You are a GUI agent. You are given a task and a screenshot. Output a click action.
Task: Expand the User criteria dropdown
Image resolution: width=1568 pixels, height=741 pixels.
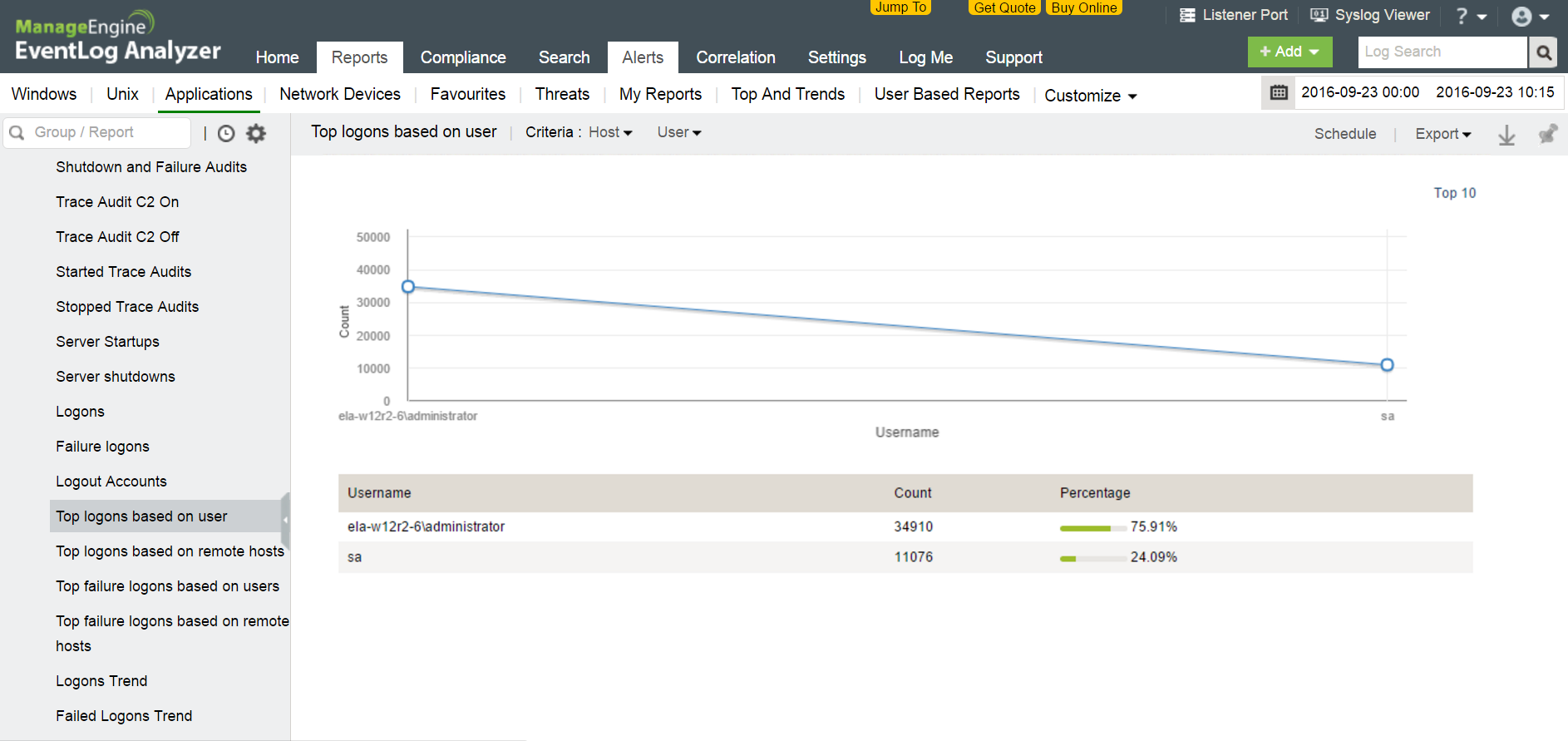pos(678,132)
